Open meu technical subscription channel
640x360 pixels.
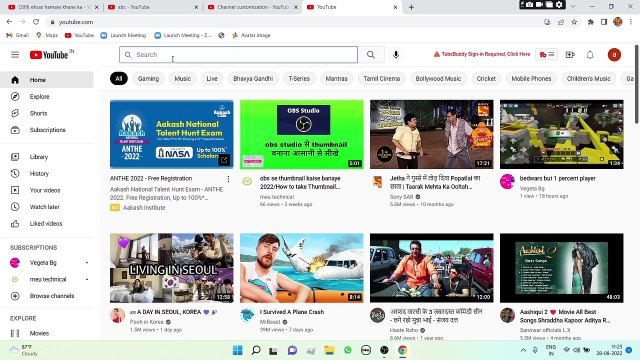click(x=47, y=279)
